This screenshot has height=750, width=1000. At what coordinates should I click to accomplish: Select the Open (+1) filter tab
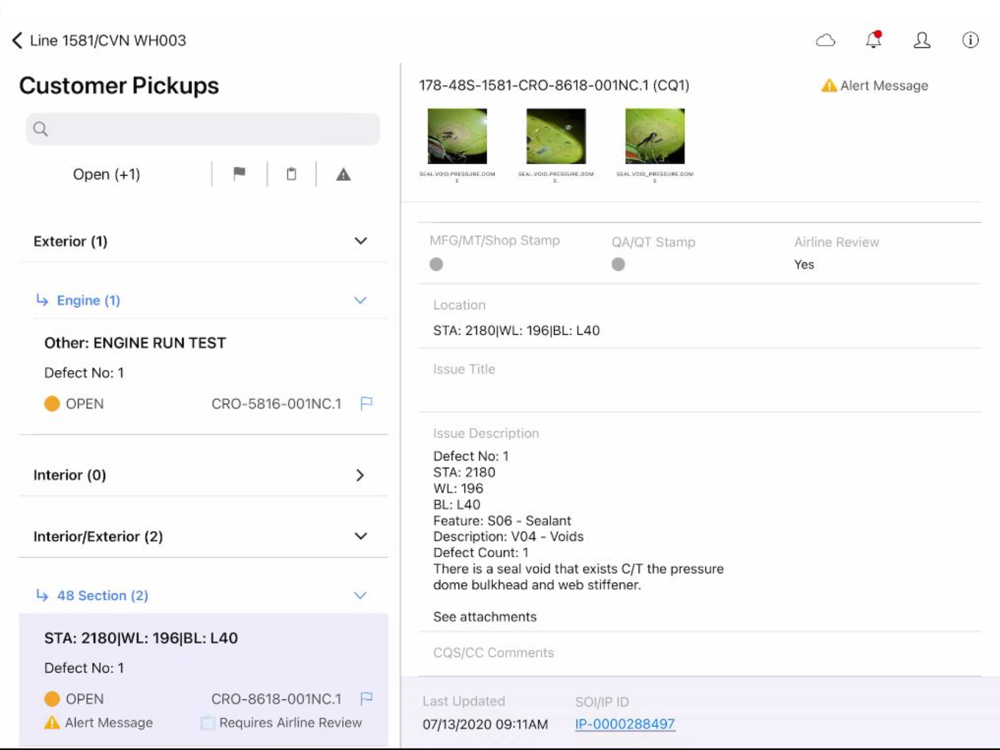coord(107,174)
